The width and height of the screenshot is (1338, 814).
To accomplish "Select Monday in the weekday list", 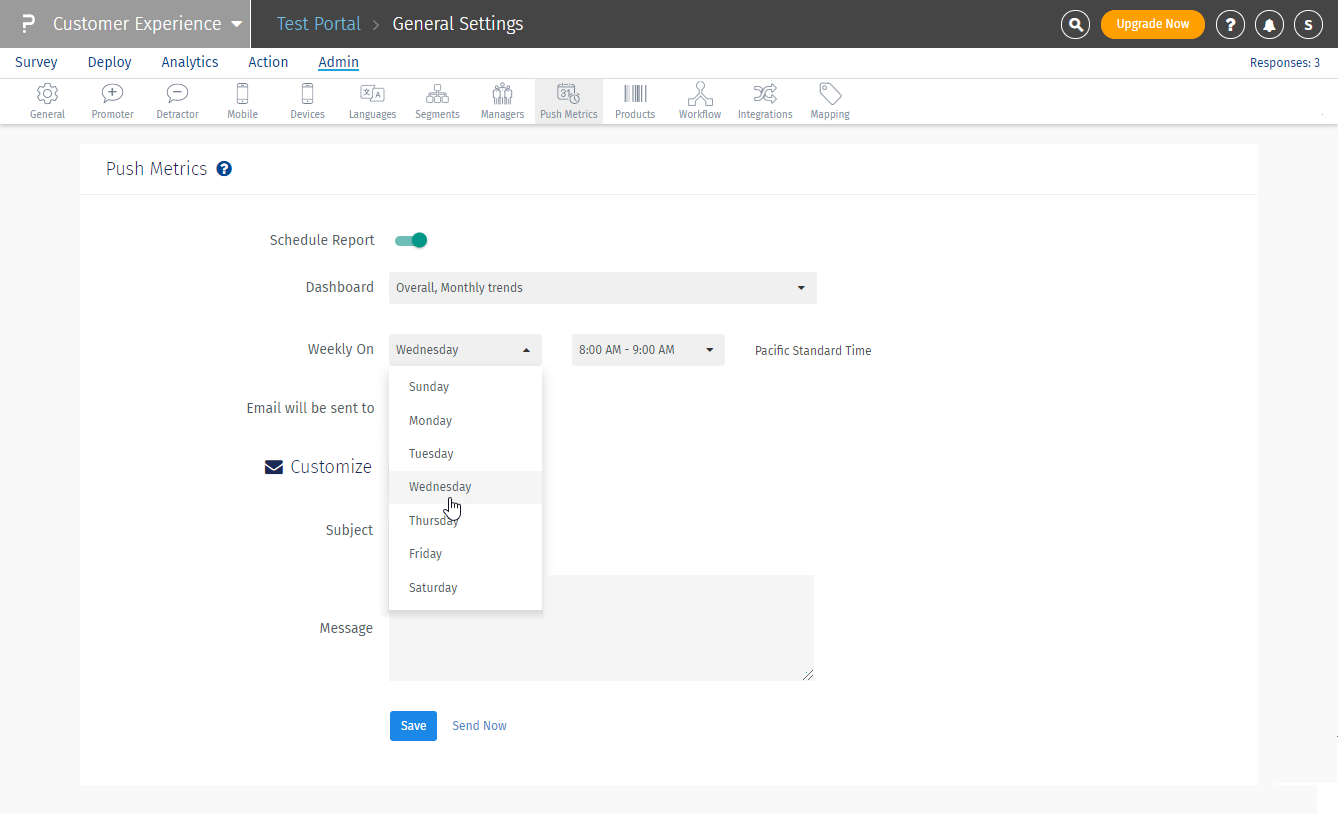I will [x=430, y=421].
